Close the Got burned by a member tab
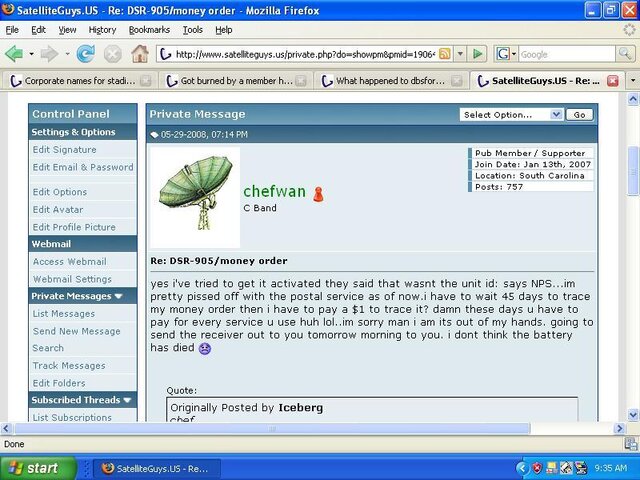The width and height of the screenshot is (640, 480). [301, 81]
